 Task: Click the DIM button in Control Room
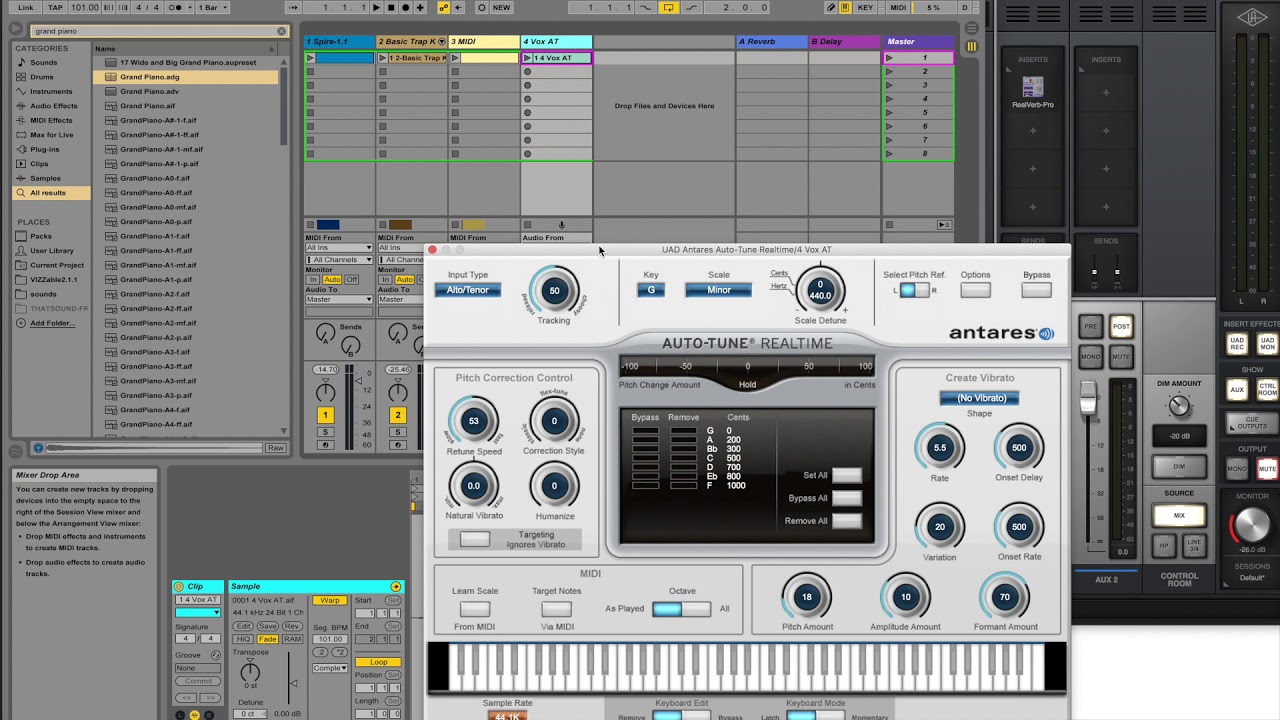[1179, 467]
